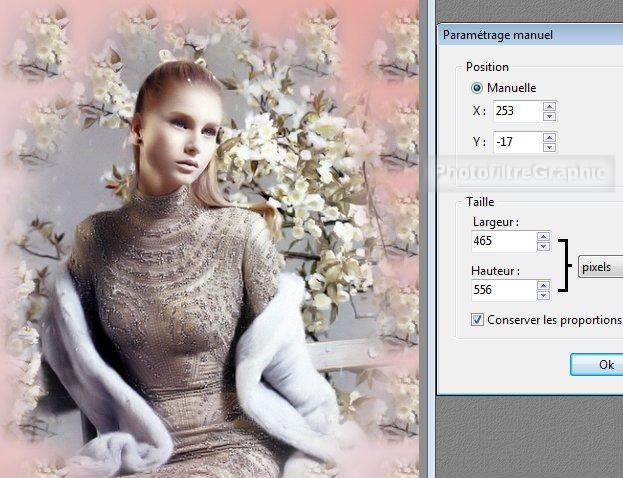Toggle Conserver les proportions checkbox
The height and width of the screenshot is (478, 623).
(477, 320)
